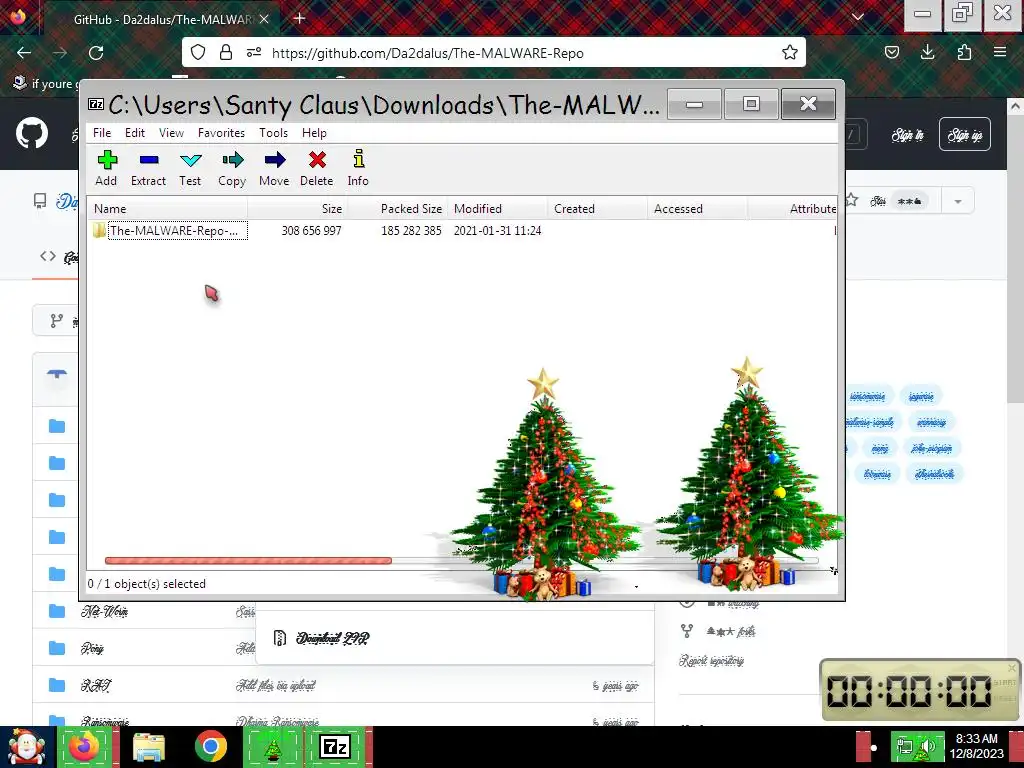Expand the list all tabs chevron

858,18
